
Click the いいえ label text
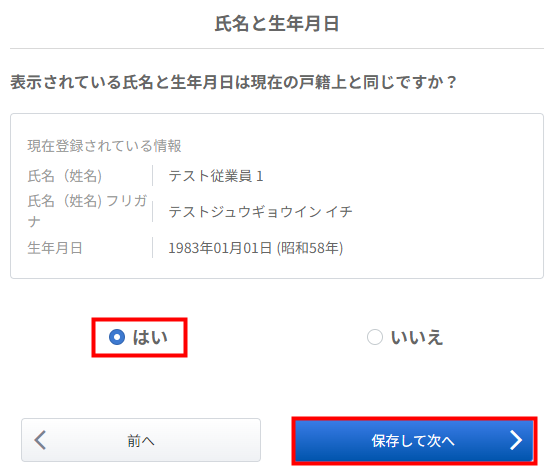tap(417, 337)
